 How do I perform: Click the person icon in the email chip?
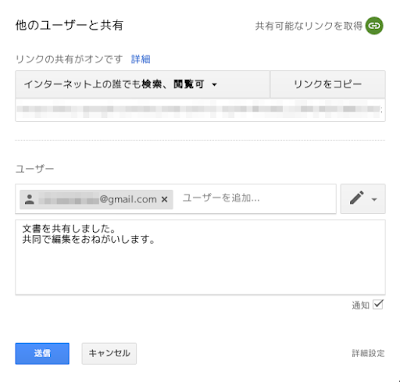[30, 199]
